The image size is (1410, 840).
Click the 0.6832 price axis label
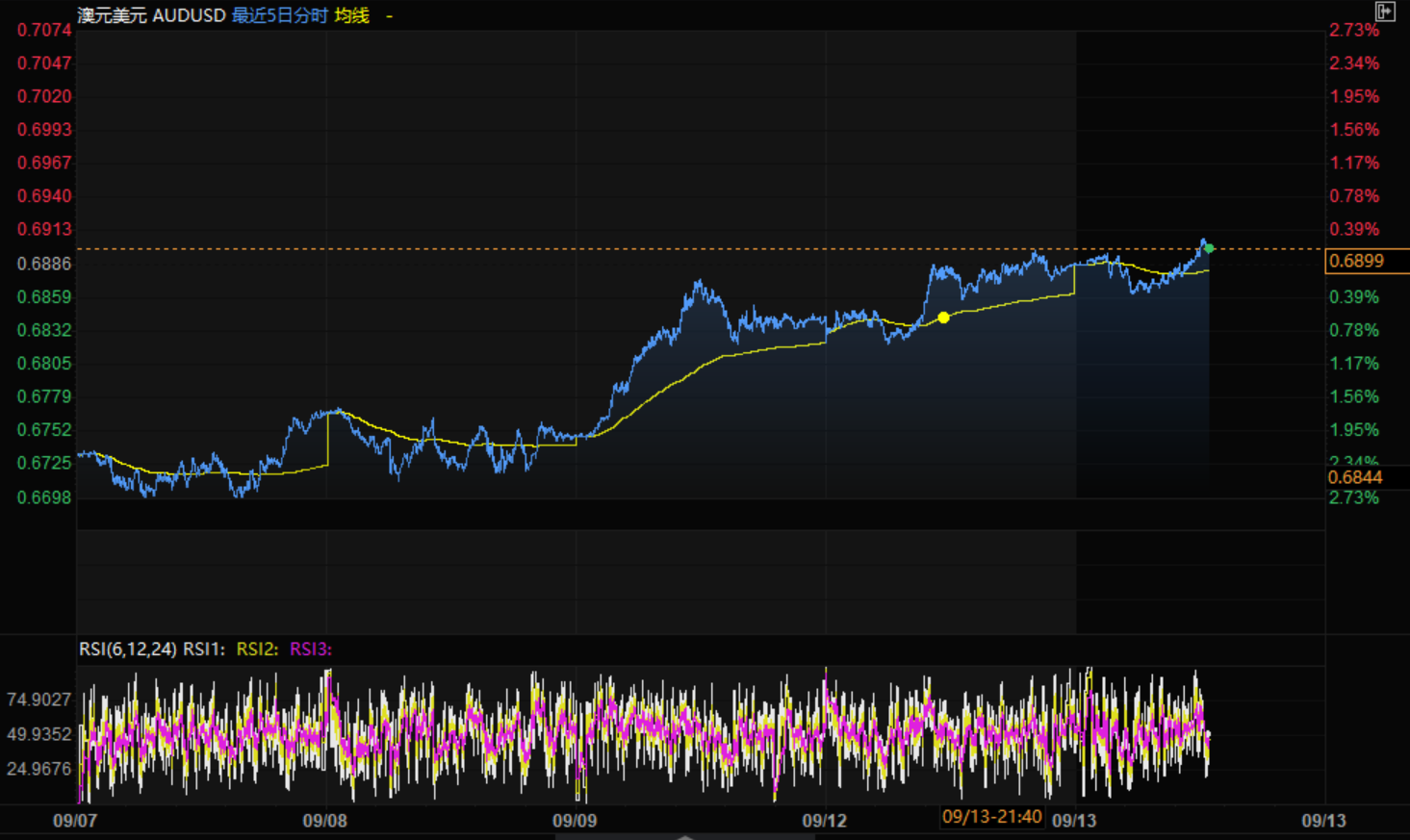(x=44, y=330)
